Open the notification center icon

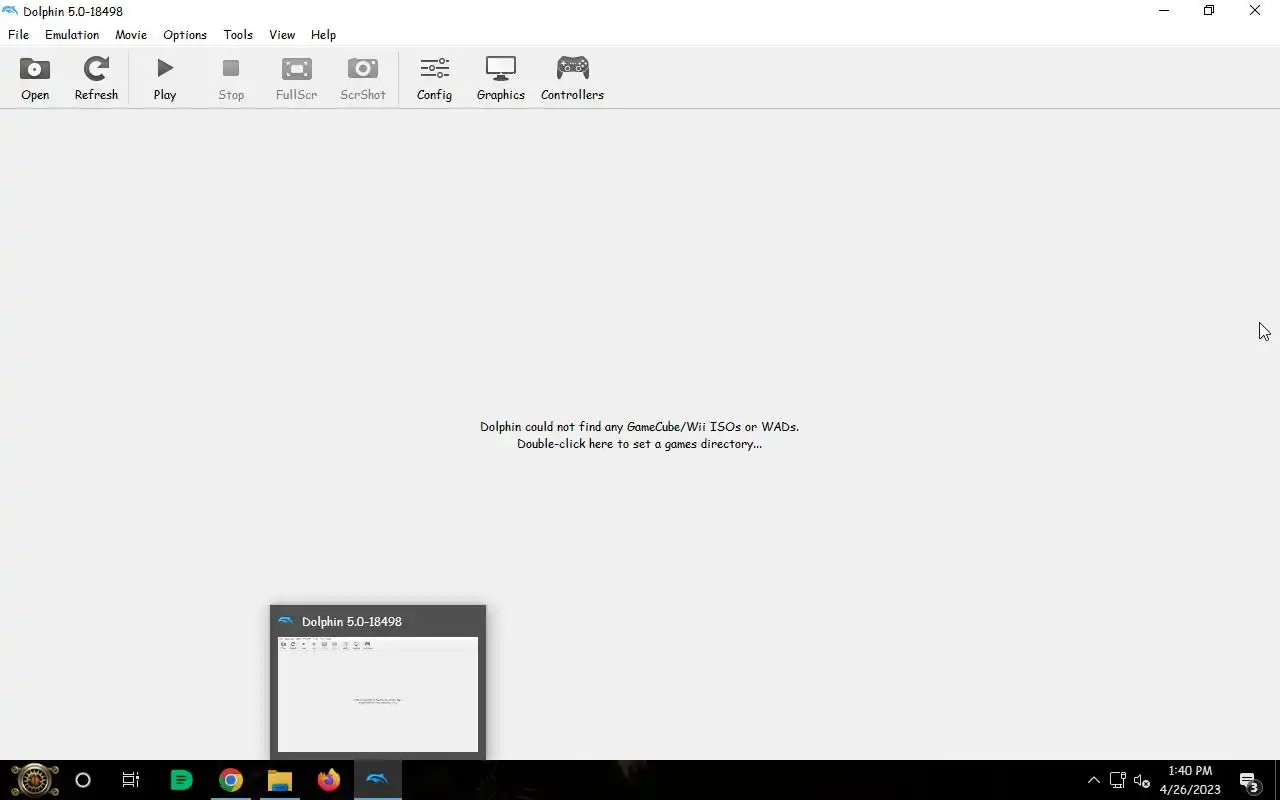point(1249,781)
